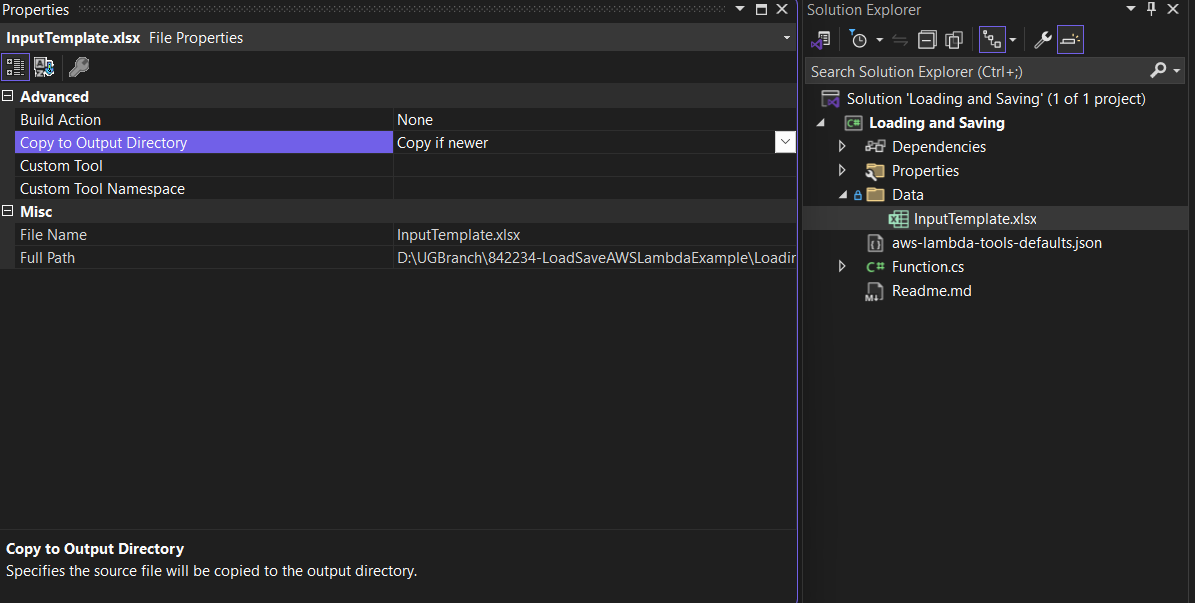Open the file nesting options dropdown arrow
1195x603 pixels.
[1013, 40]
